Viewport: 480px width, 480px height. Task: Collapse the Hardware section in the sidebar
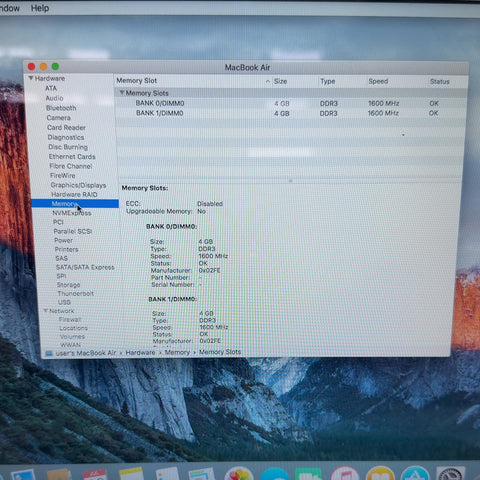(x=31, y=78)
